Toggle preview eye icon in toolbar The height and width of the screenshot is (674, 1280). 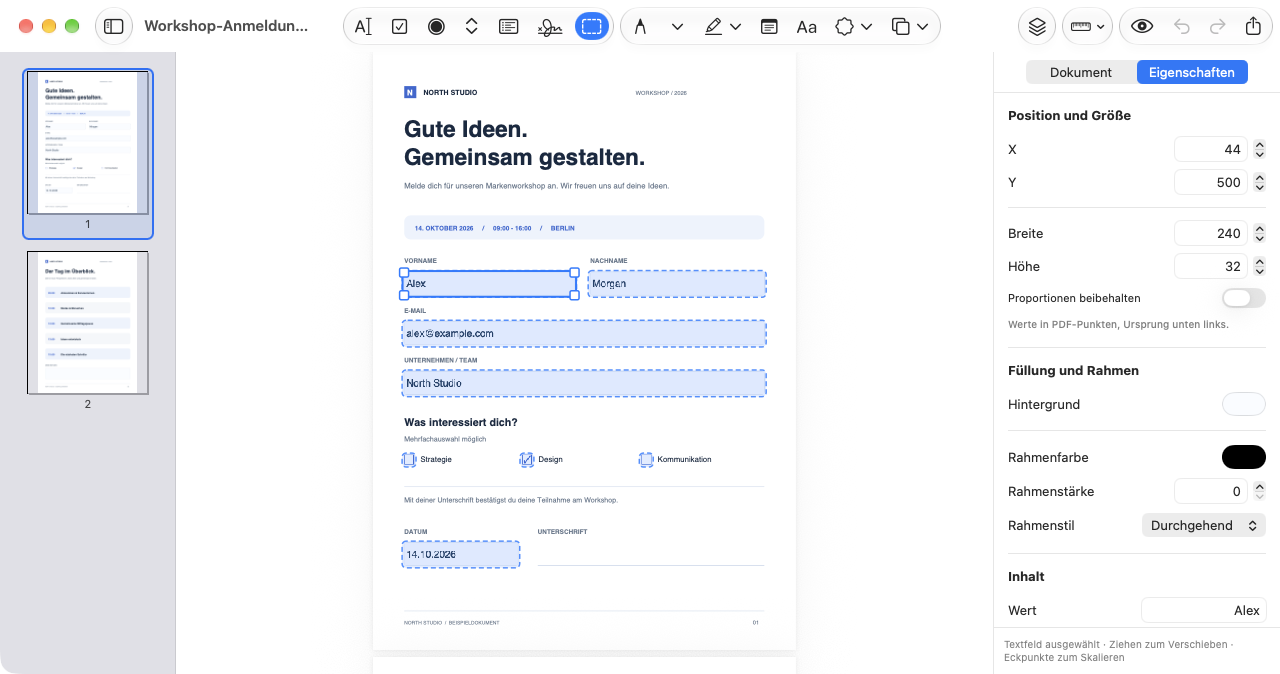coord(1142,27)
